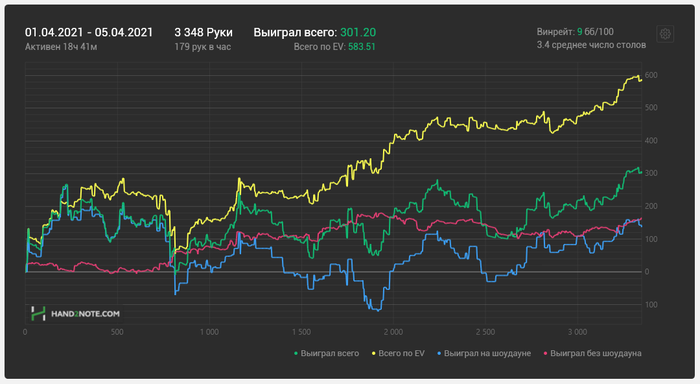Click the '1 500' label on the X axis

pyautogui.click(x=301, y=332)
